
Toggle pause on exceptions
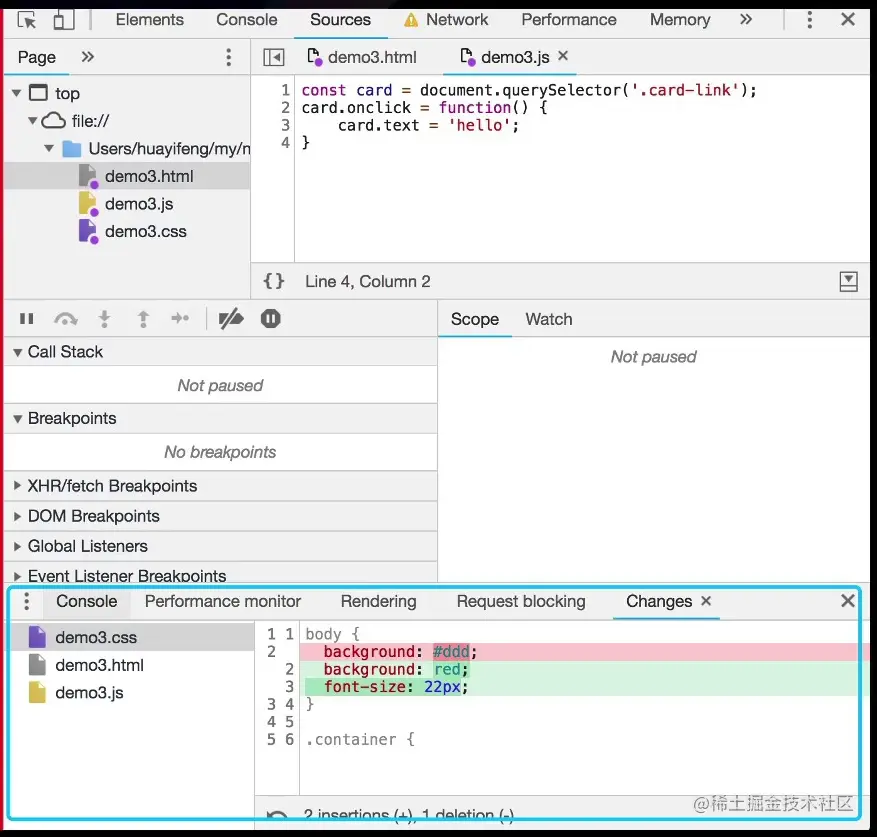(x=270, y=319)
